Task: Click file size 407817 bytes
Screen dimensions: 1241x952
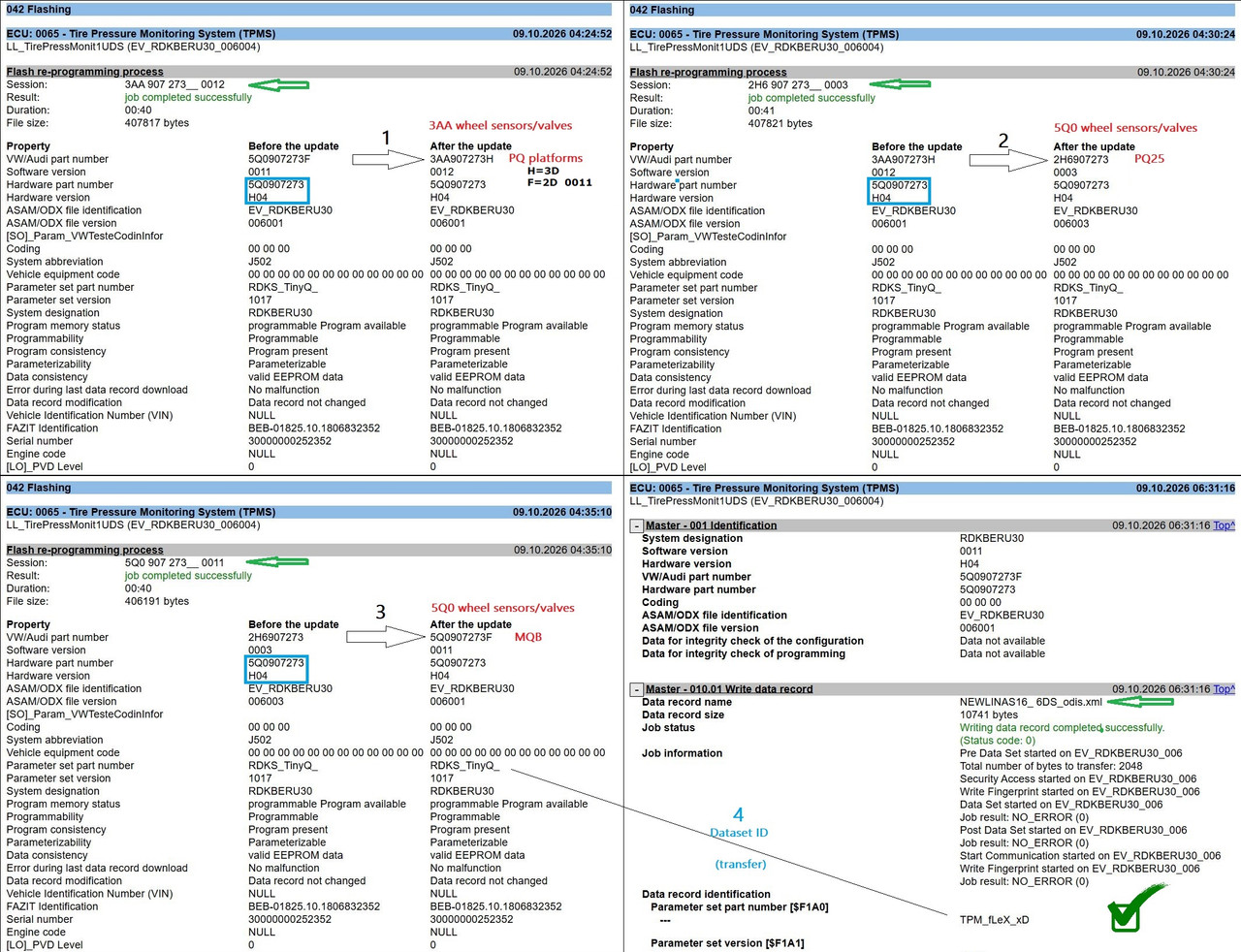Action: 157,123
